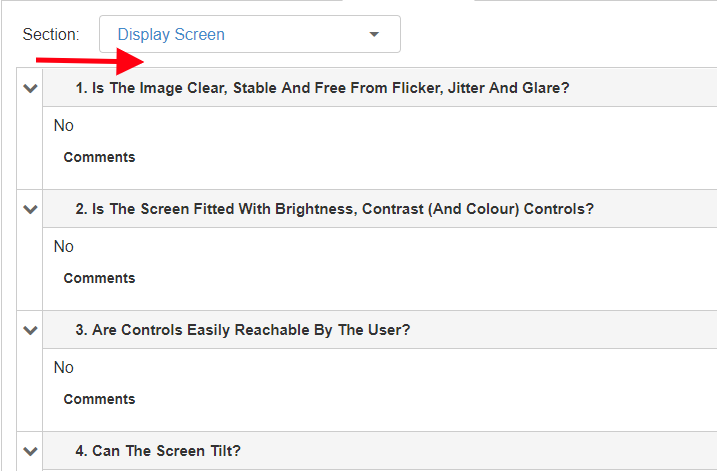Open Comments under question 1

click(x=99, y=157)
